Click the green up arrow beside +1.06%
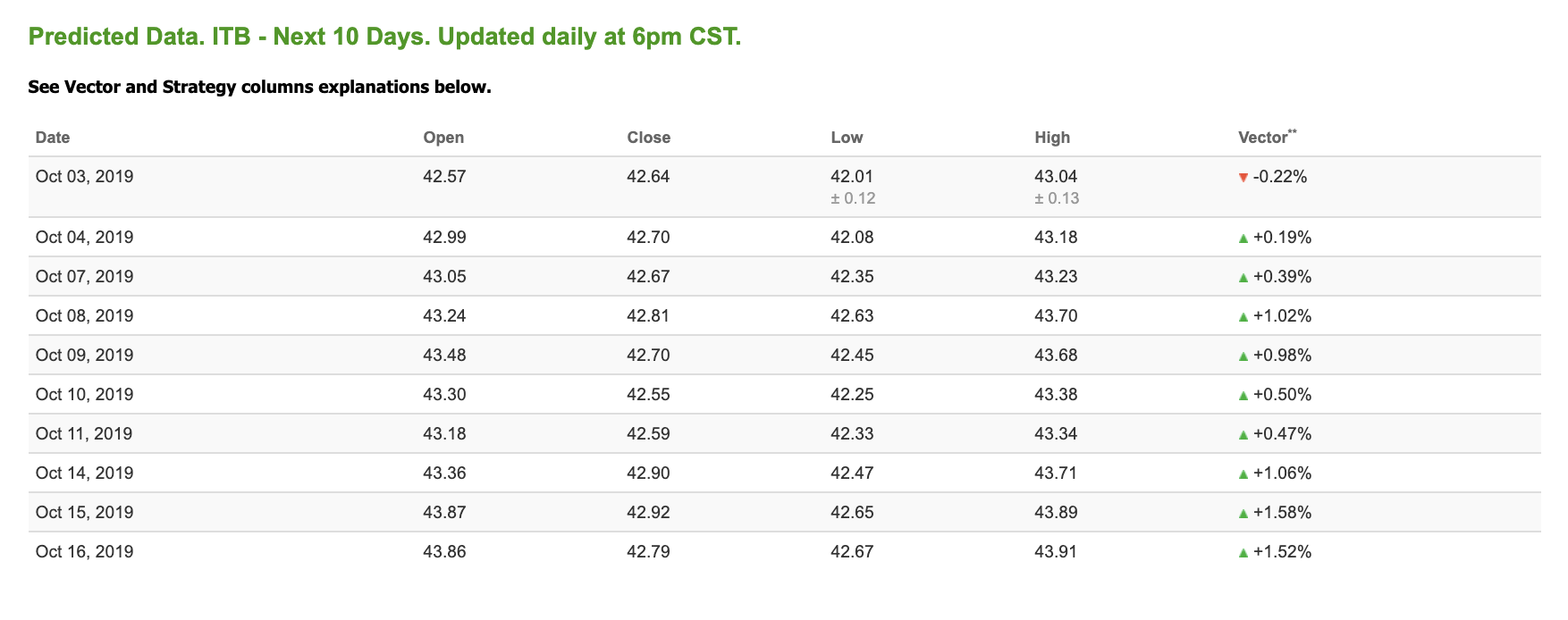Image resolution: width=1568 pixels, height=620 pixels. click(1243, 474)
